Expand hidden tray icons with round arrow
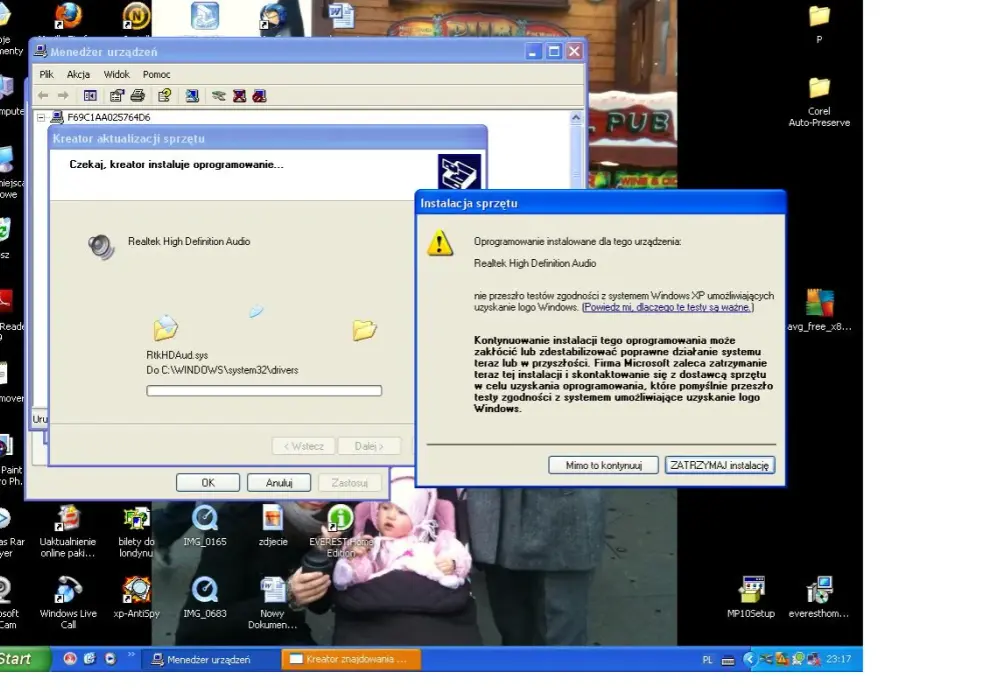The height and width of the screenshot is (700, 1000). click(749, 659)
